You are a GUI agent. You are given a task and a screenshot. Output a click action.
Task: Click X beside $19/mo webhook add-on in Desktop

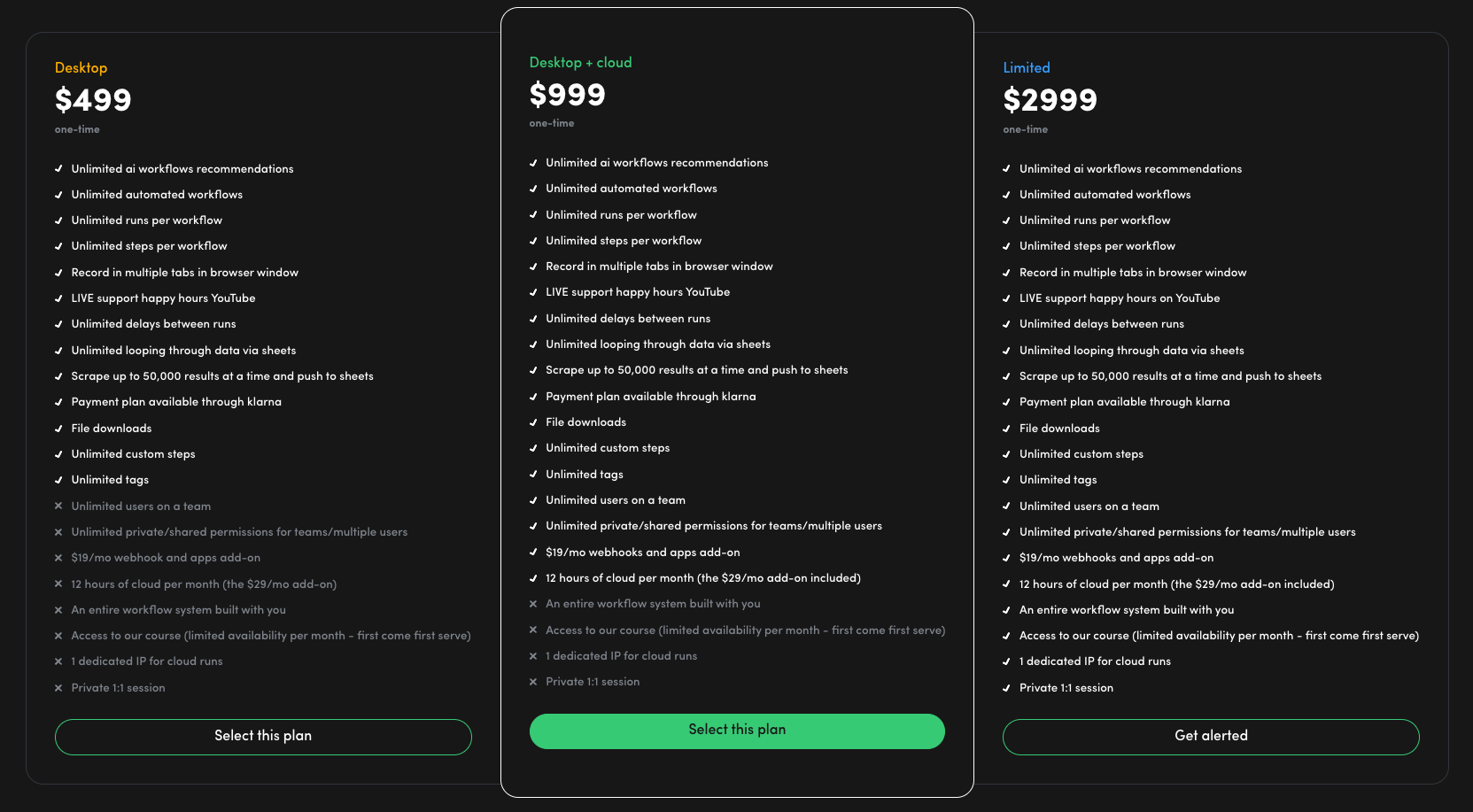pos(58,558)
